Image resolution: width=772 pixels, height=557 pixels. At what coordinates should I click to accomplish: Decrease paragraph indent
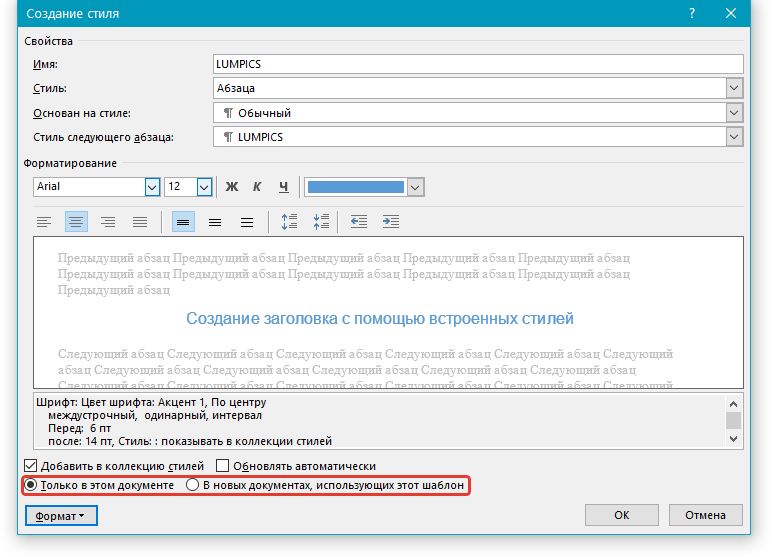359,222
